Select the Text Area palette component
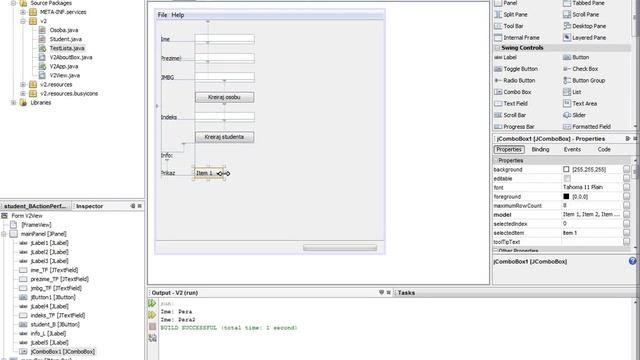 (580, 104)
